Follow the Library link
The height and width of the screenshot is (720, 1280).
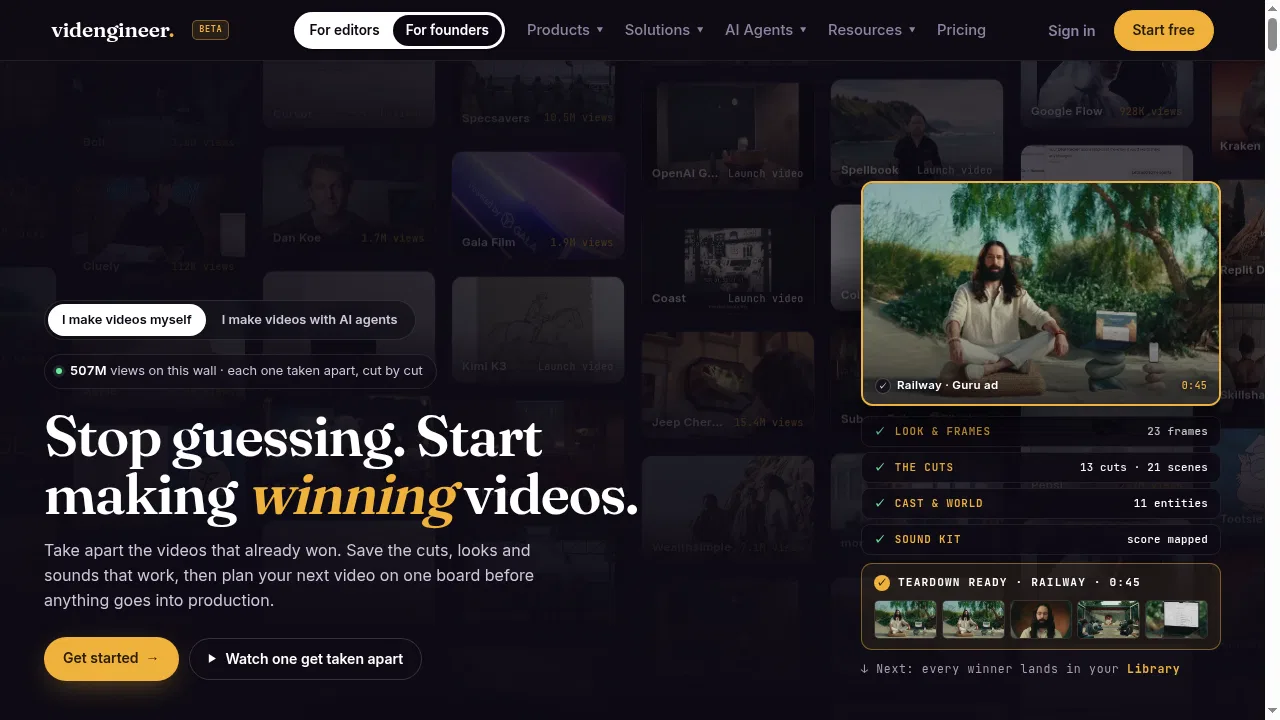point(1153,669)
